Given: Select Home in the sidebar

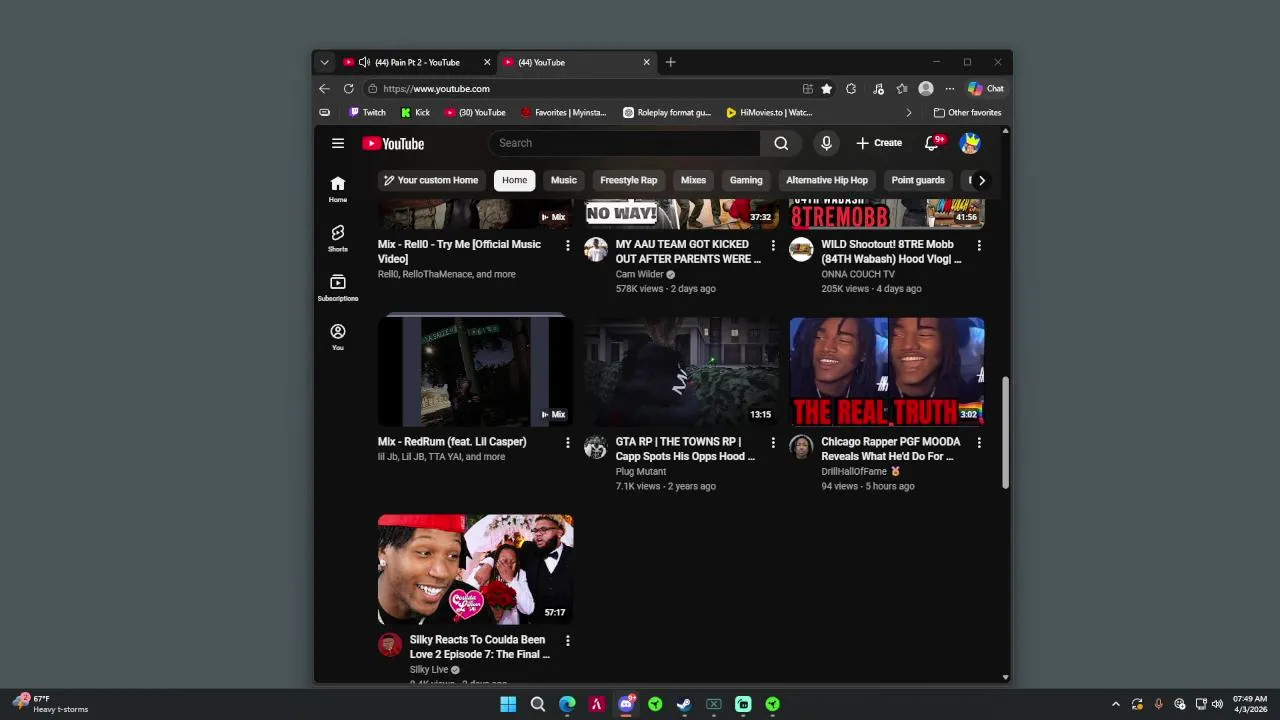Looking at the screenshot, I should [x=338, y=188].
